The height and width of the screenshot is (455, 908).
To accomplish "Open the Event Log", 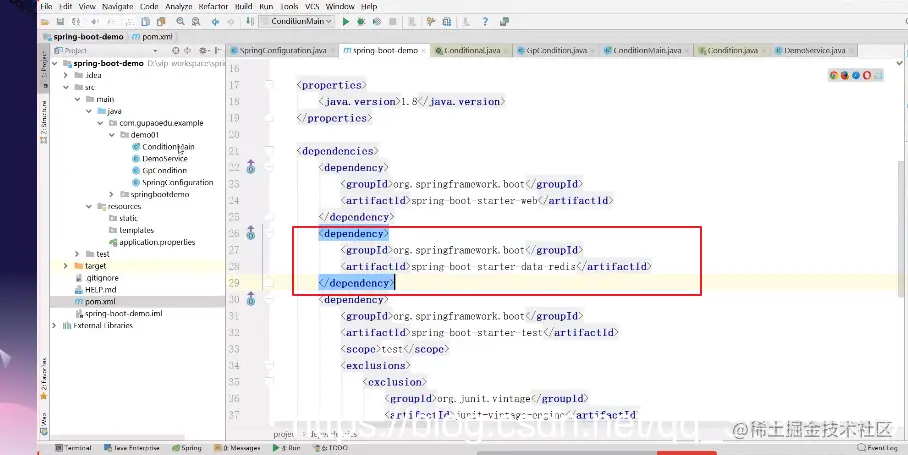I will (x=878, y=448).
